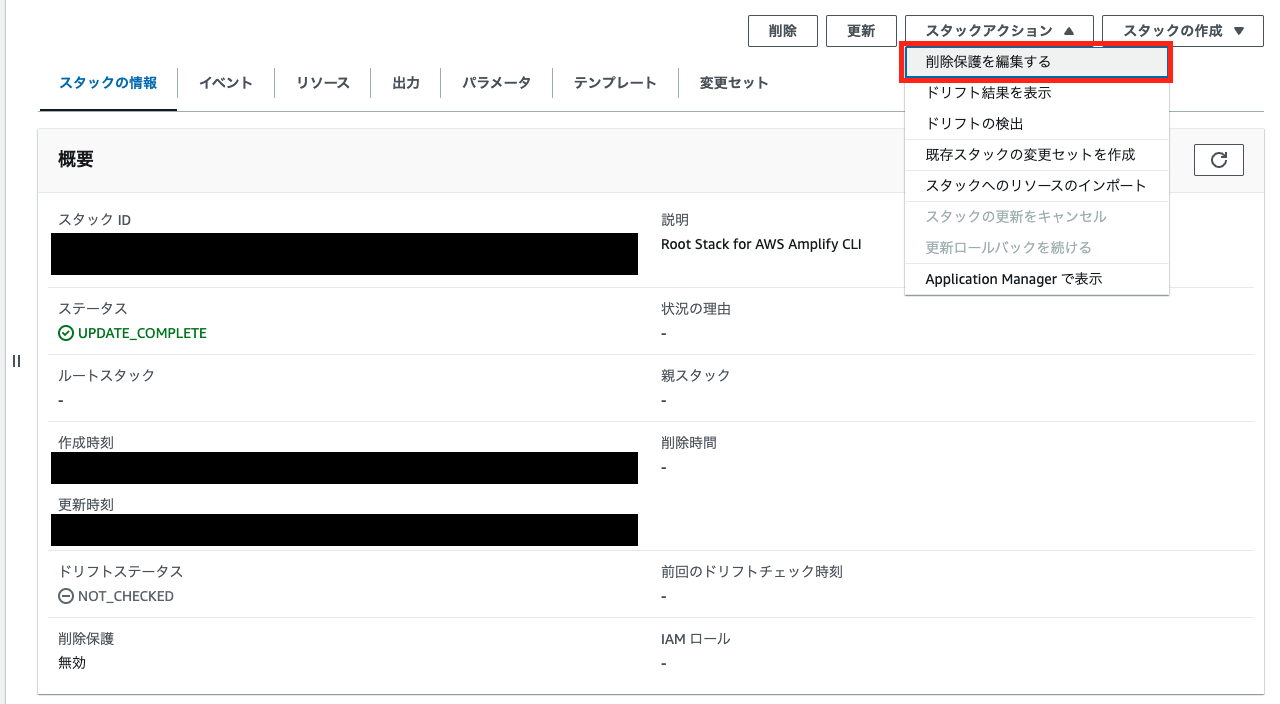
Task: Click the 親スタック label
Action: (696, 376)
